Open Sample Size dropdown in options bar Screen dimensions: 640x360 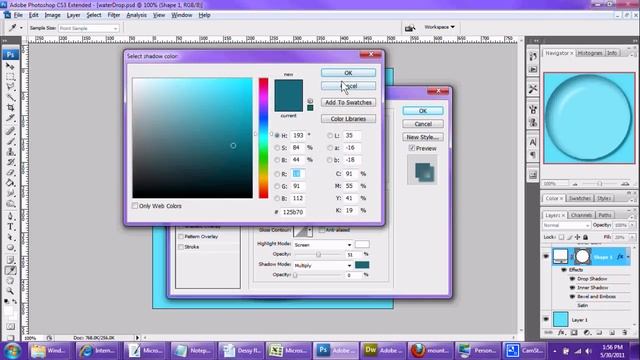(89, 28)
